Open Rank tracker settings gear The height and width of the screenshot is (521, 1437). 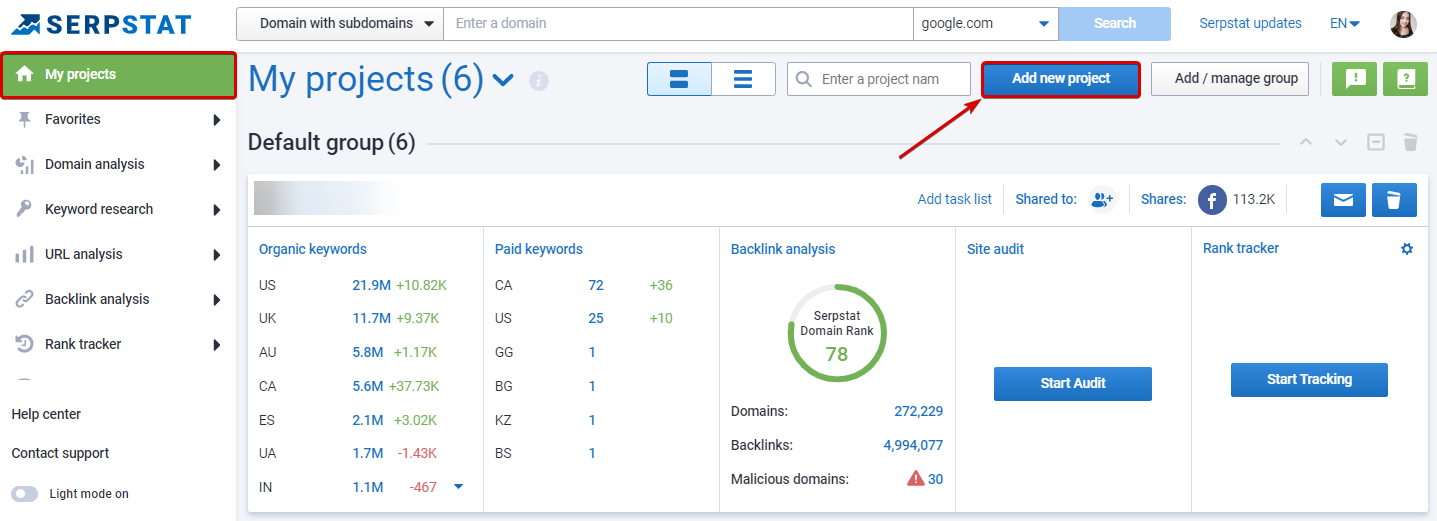(1407, 249)
